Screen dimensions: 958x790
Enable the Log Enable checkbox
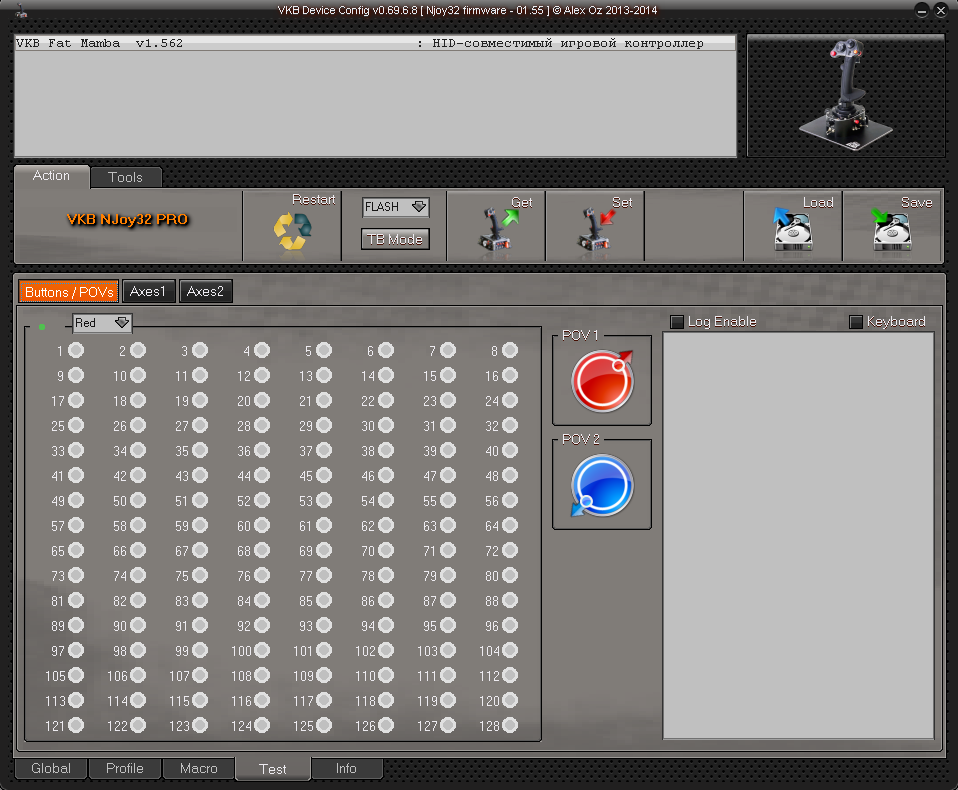[677, 322]
